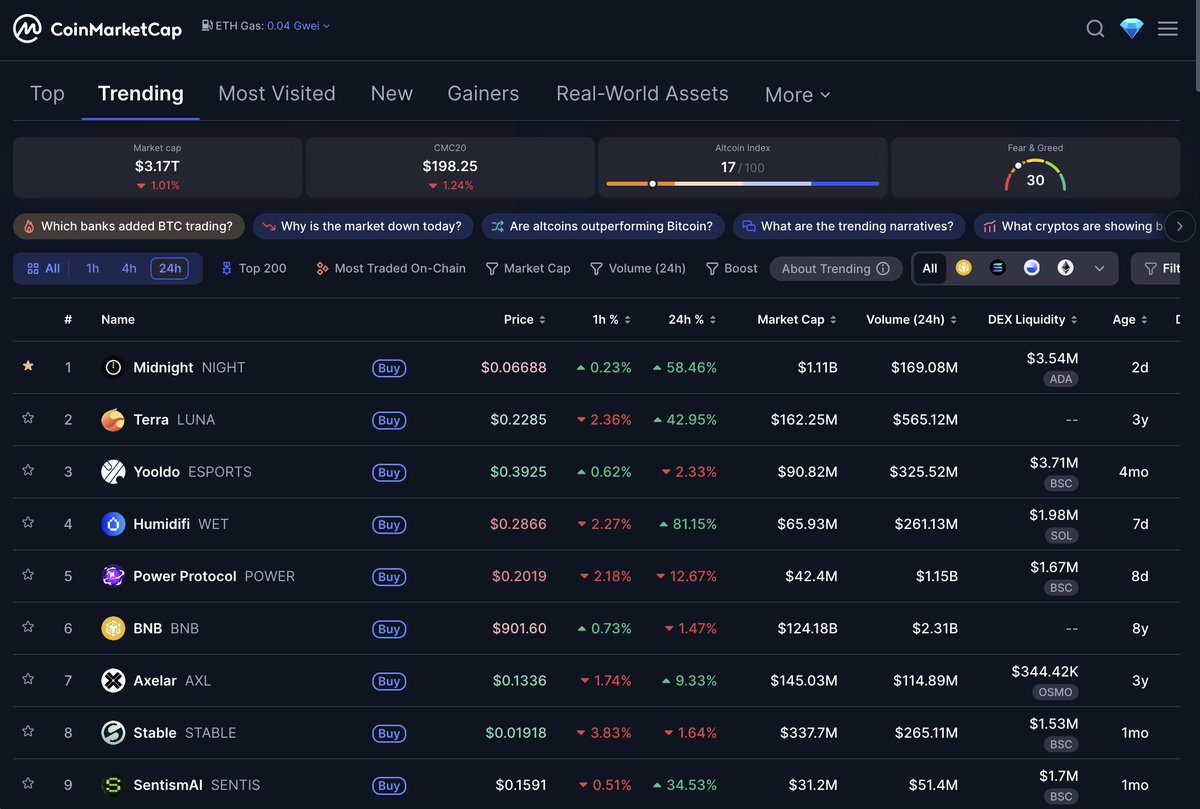Screen dimensions: 1200x809
Task: Click the Yooldo ESPORTS coin logo
Action: click(113, 471)
